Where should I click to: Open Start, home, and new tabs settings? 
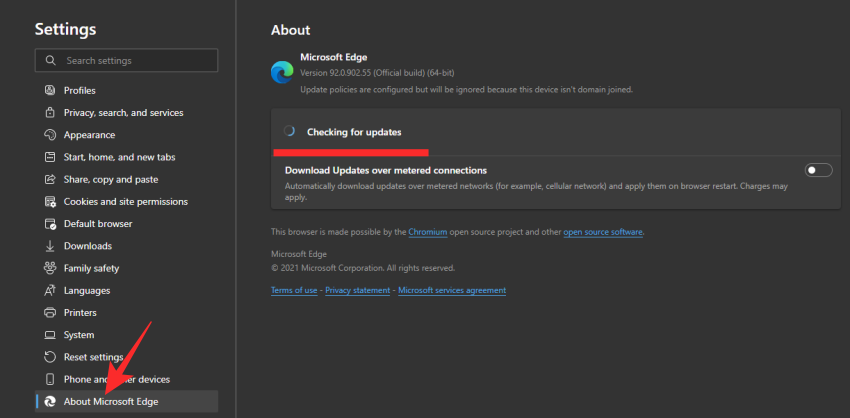pos(119,157)
